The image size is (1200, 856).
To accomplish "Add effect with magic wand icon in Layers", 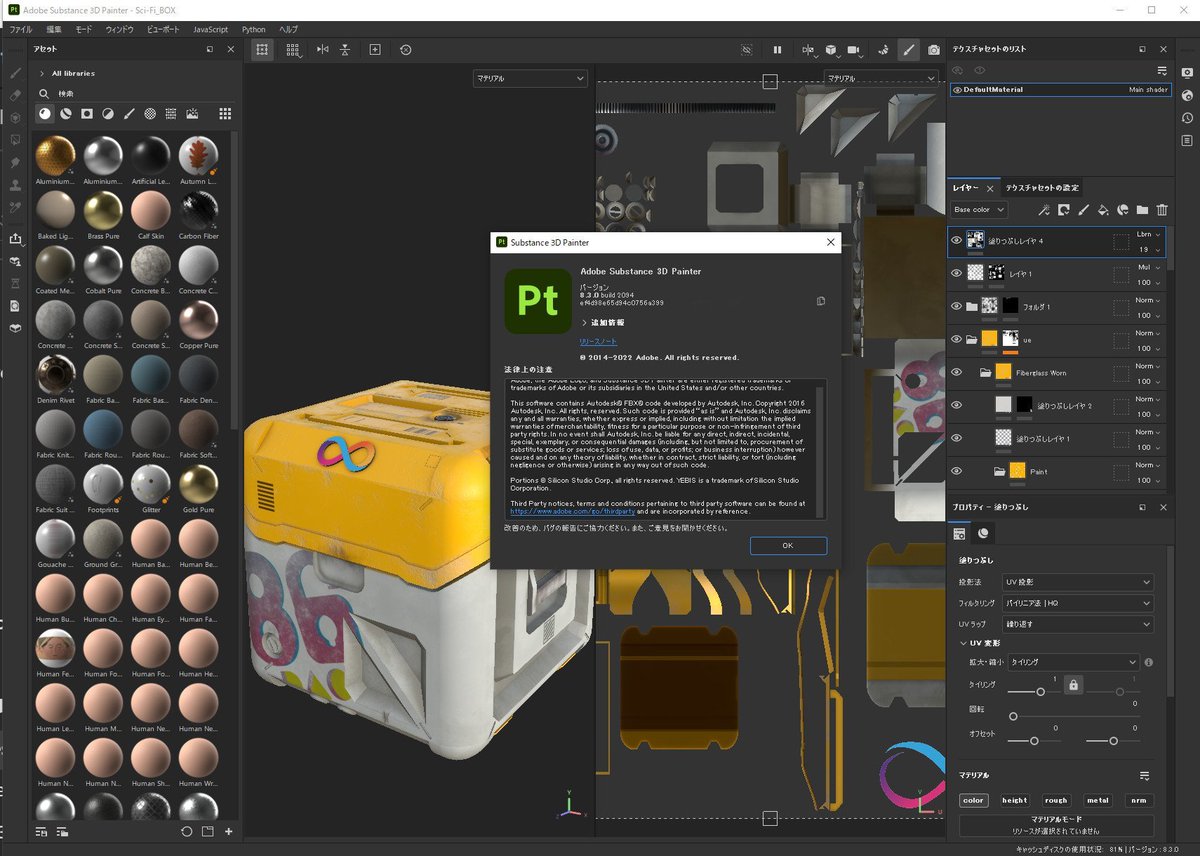I will [1043, 210].
